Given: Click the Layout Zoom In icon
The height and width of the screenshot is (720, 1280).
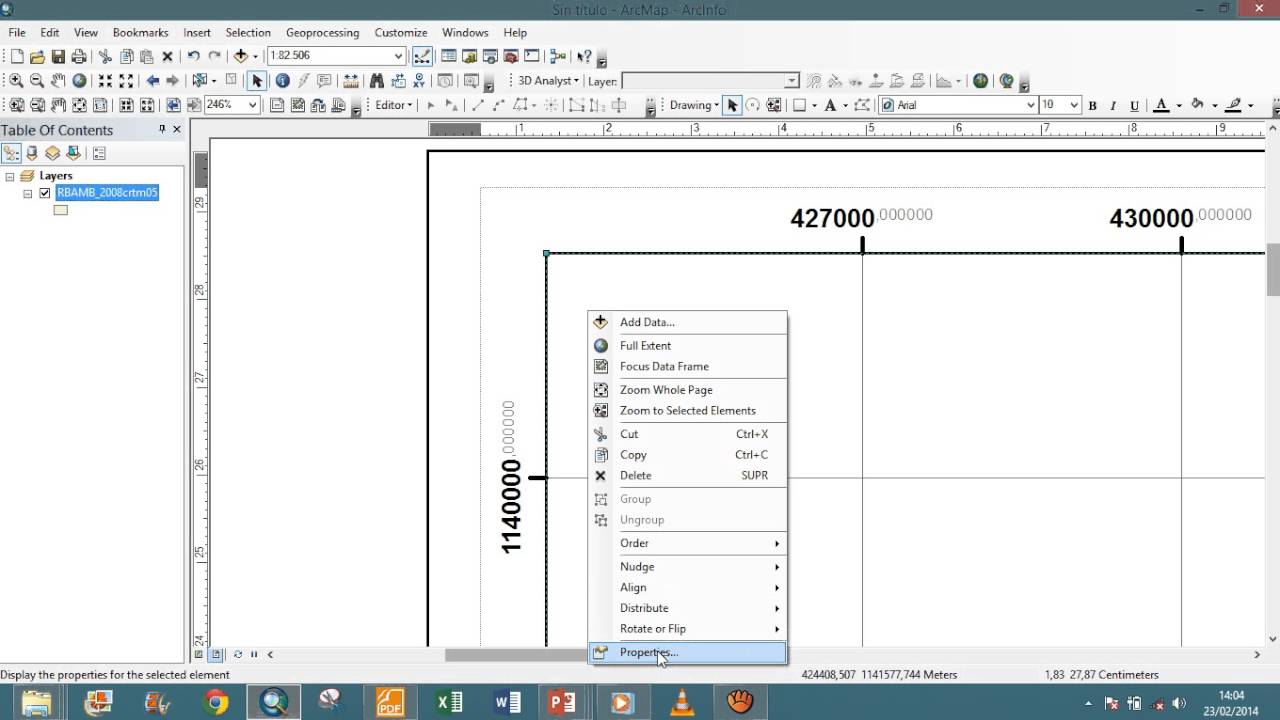Looking at the screenshot, I should click(x=16, y=105).
